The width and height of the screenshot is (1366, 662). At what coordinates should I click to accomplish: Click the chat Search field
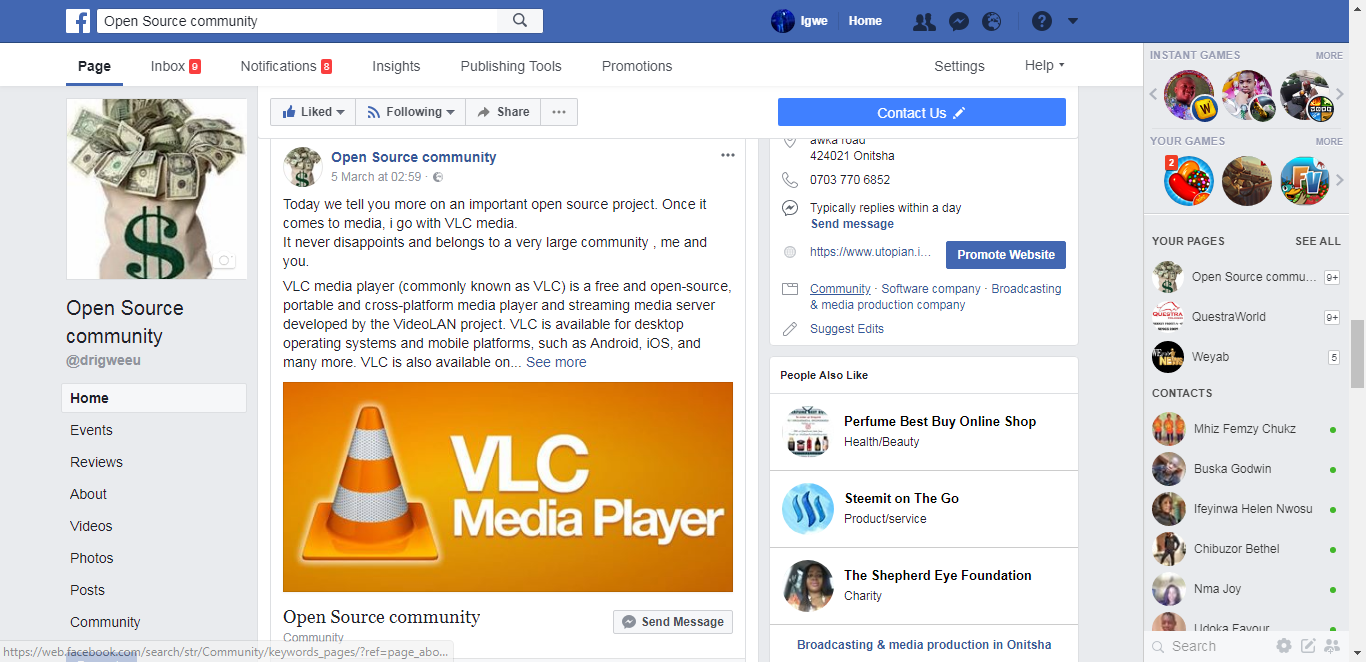(x=1210, y=646)
